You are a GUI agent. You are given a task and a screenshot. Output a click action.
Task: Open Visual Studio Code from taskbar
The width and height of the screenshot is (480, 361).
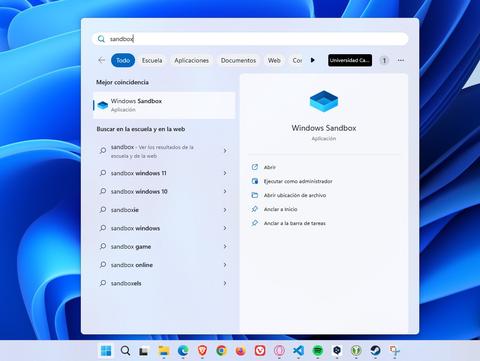click(x=298, y=351)
